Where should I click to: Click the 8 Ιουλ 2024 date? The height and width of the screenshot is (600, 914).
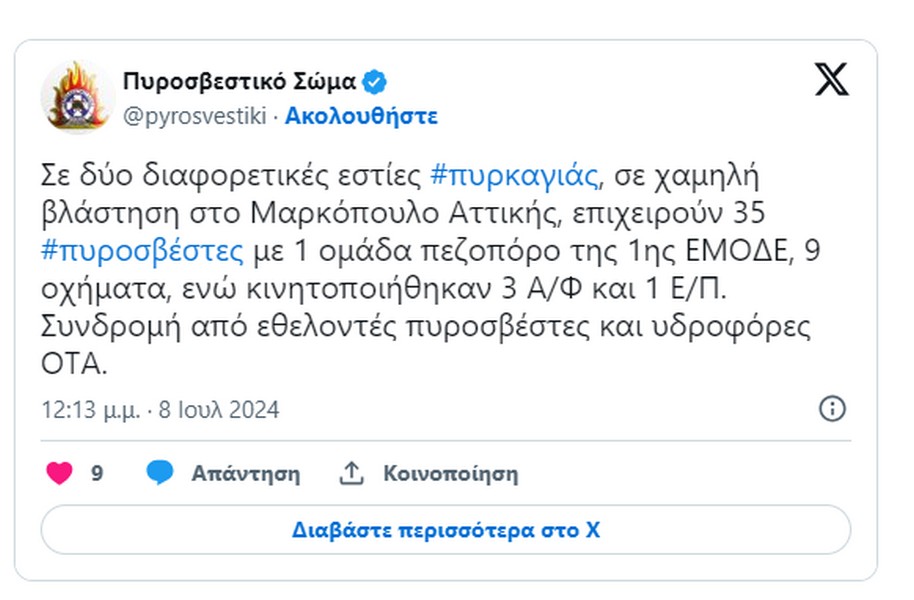[219, 410]
